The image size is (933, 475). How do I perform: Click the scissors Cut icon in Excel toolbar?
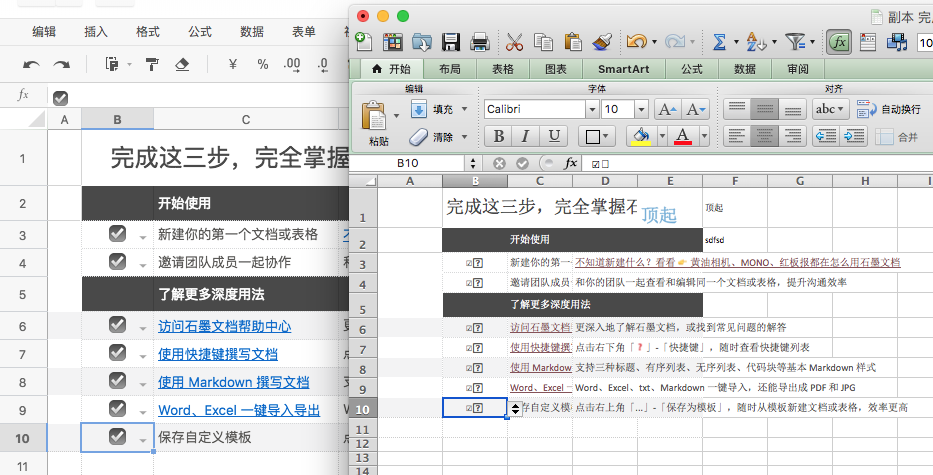tap(514, 42)
